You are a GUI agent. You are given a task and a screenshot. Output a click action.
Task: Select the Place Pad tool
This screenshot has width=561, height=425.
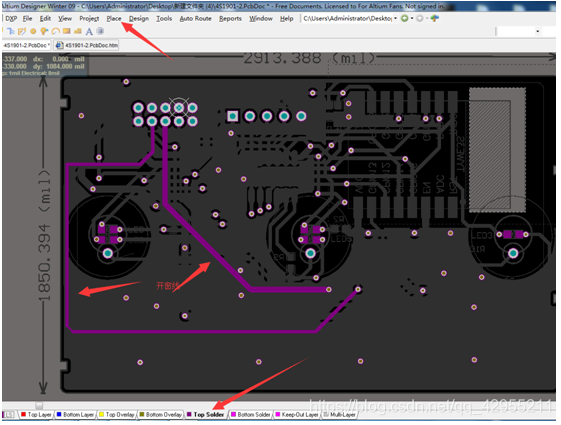[x=33, y=31]
